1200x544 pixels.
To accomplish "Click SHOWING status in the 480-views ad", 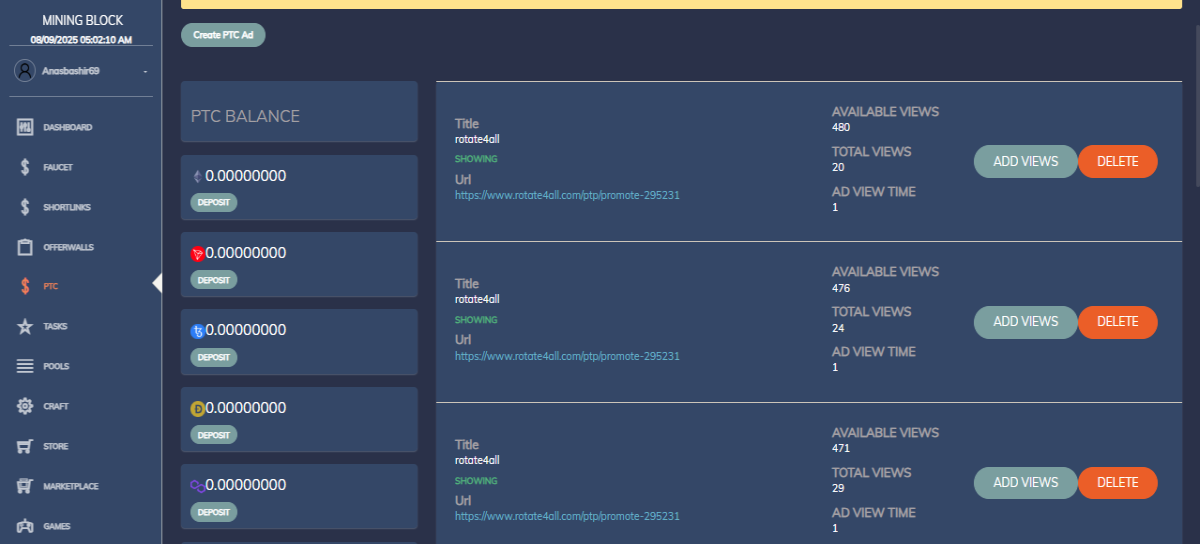I will [476, 159].
